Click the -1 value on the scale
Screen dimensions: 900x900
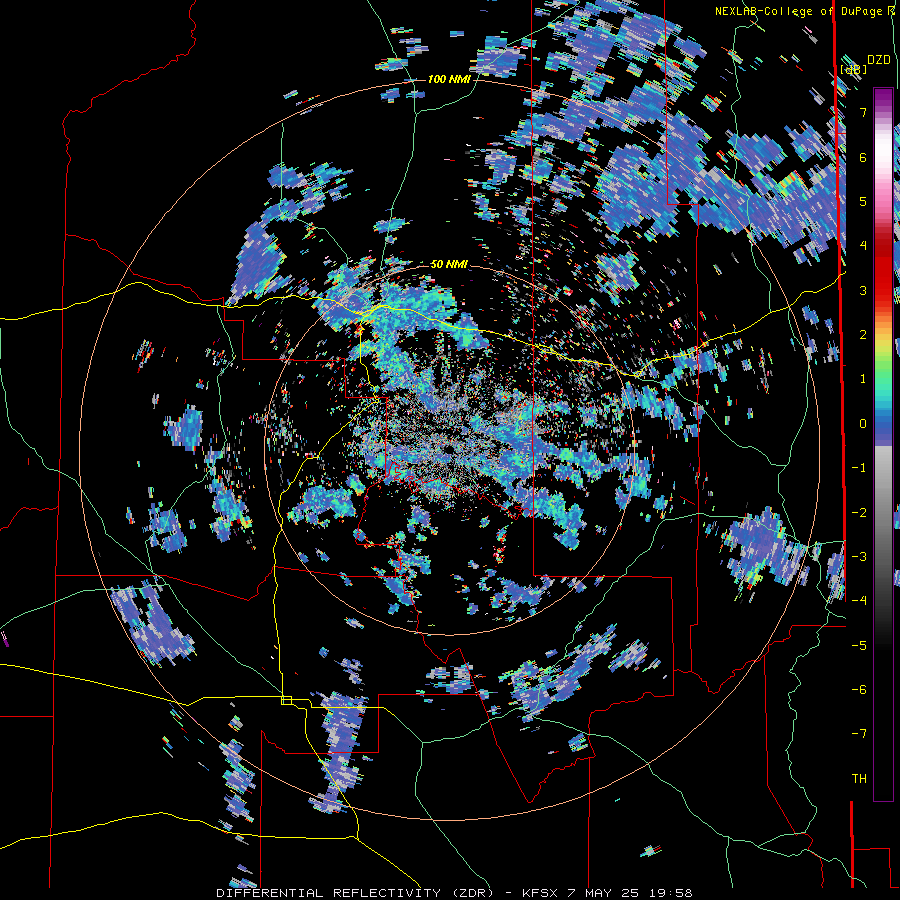point(860,468)
